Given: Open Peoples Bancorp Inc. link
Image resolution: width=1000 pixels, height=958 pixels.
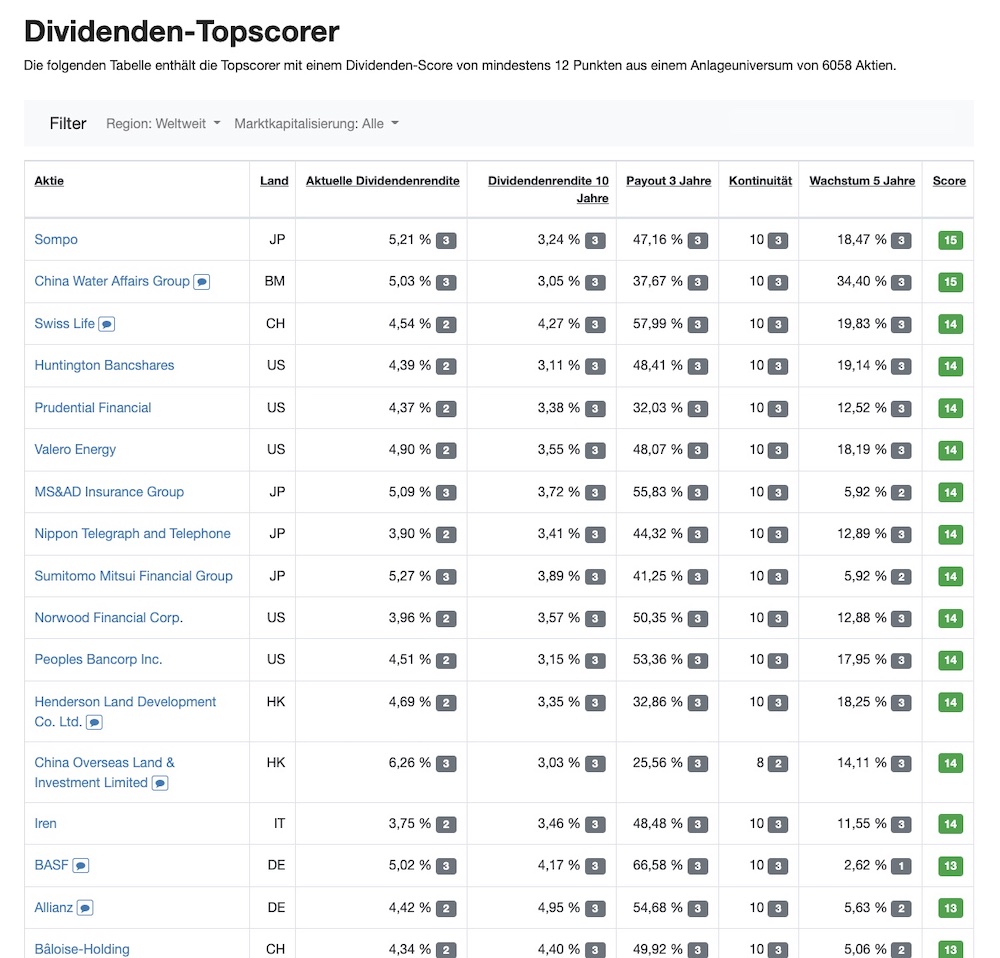Looking at the screenshot, I should click(x=98, y=660).
